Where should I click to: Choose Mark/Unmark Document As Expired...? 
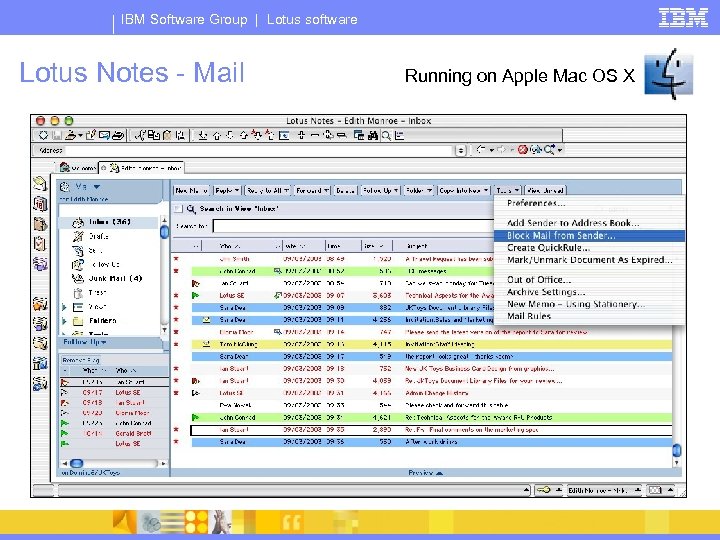[x=590, y=260]
